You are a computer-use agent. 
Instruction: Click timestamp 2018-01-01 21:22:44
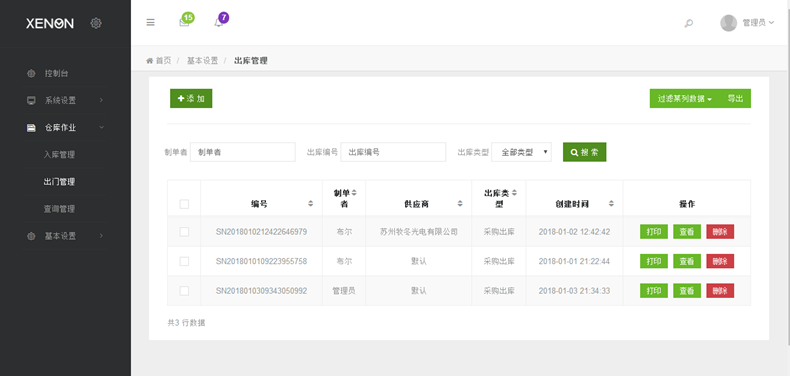[x=574, y=261]
